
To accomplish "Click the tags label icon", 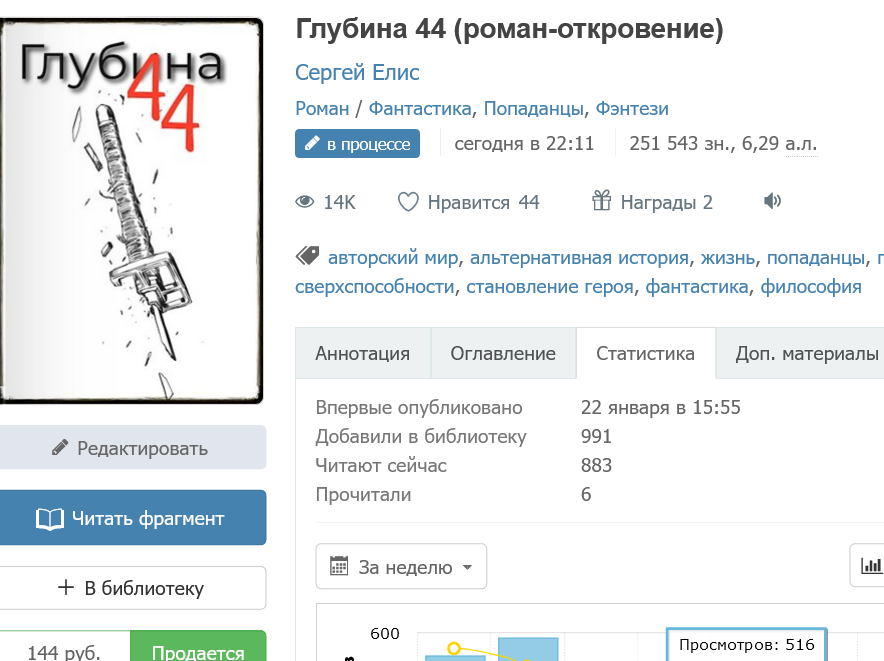I will 307,256.
